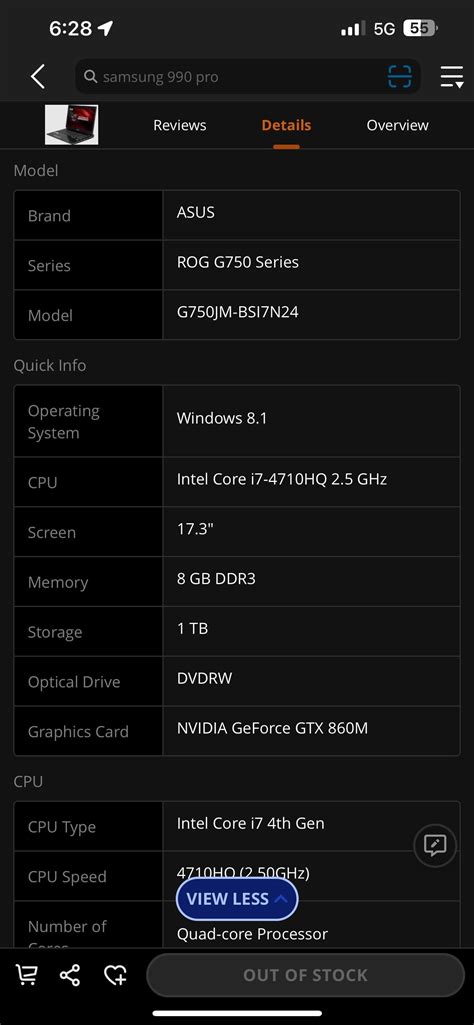Viewport: 474px width, 1025px height.
Task: Tap the OUT OF STOCK button
Action: click(305, 975)
